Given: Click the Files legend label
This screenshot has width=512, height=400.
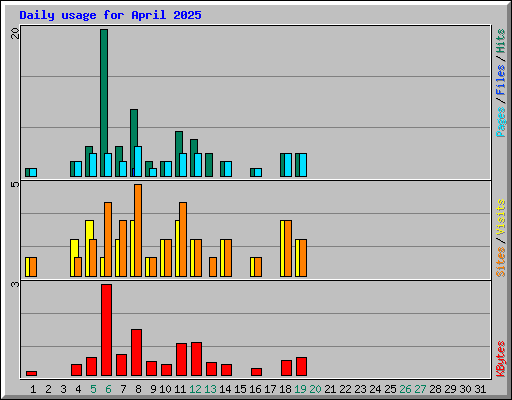Looking at the screenshot, I should click(501, 80).
